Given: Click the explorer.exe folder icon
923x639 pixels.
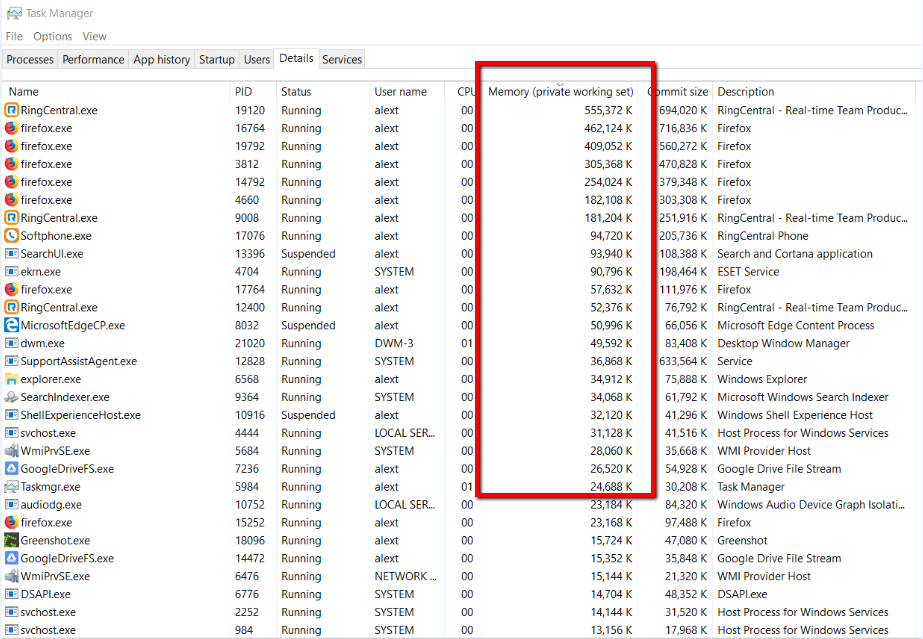Looking at the screenshot, I should (11, 379).
